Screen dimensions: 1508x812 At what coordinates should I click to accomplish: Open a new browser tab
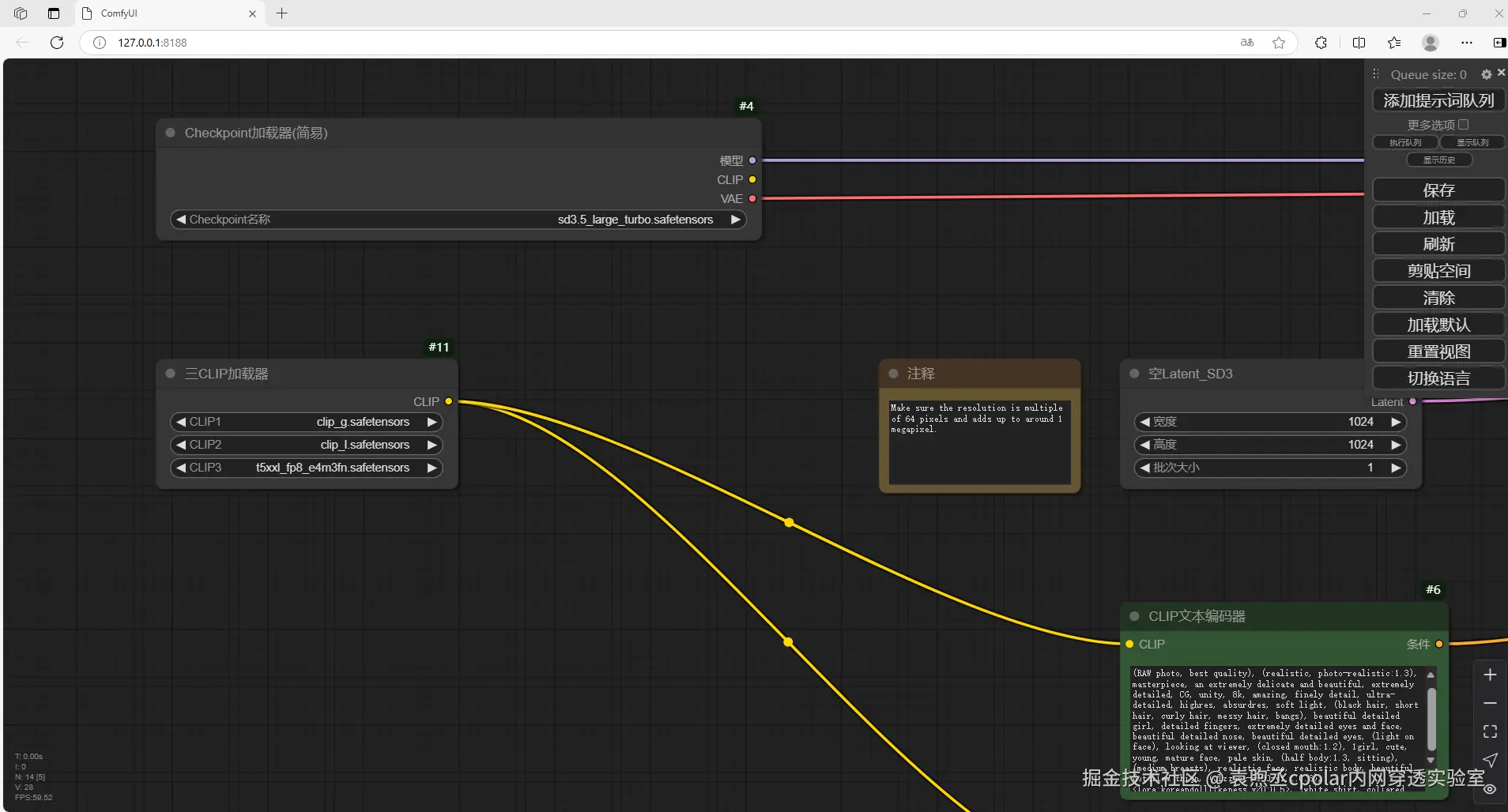click(x=282, y=13)
